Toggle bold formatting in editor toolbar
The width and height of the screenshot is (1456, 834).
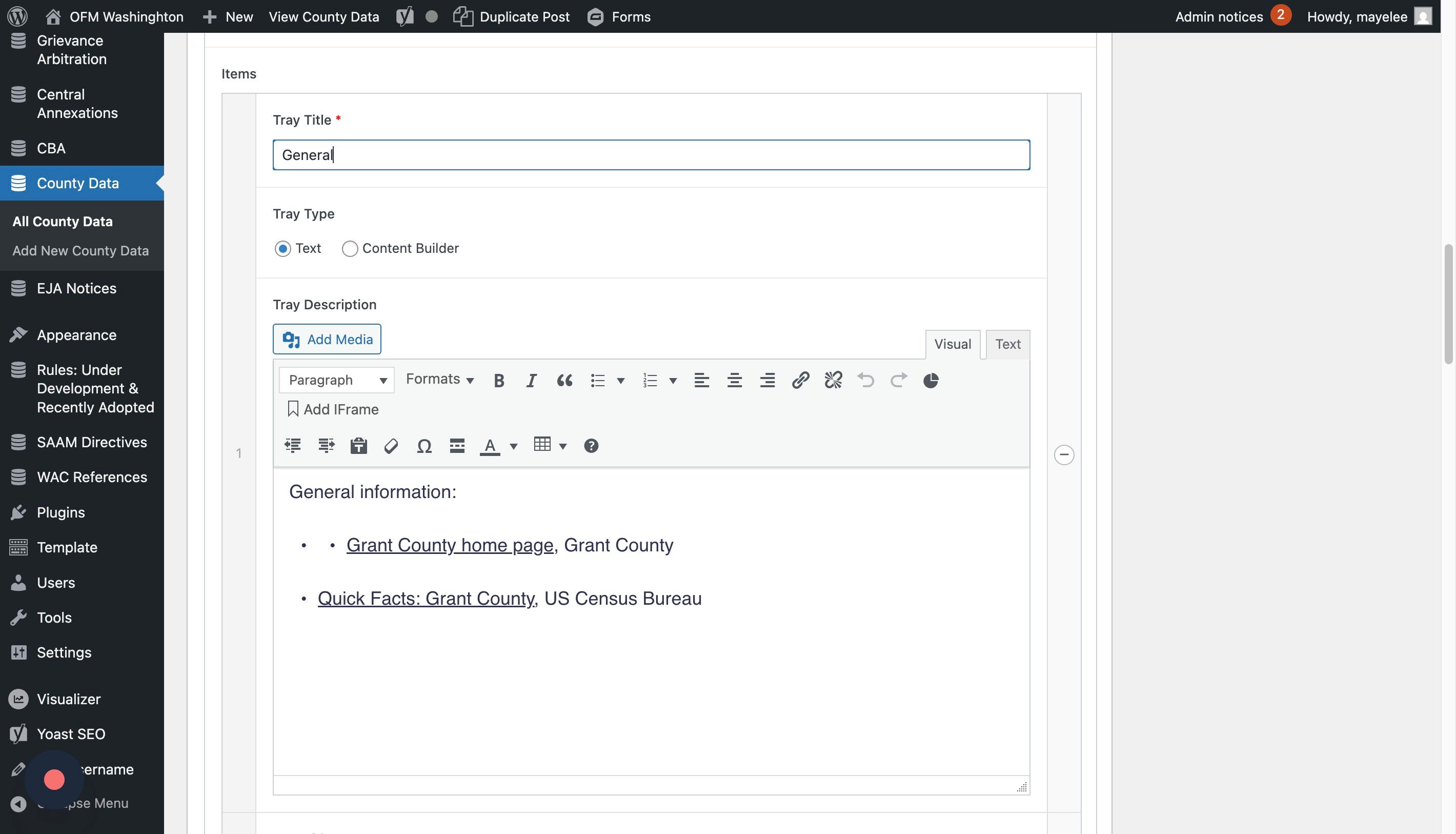click(x=499, y=381)
